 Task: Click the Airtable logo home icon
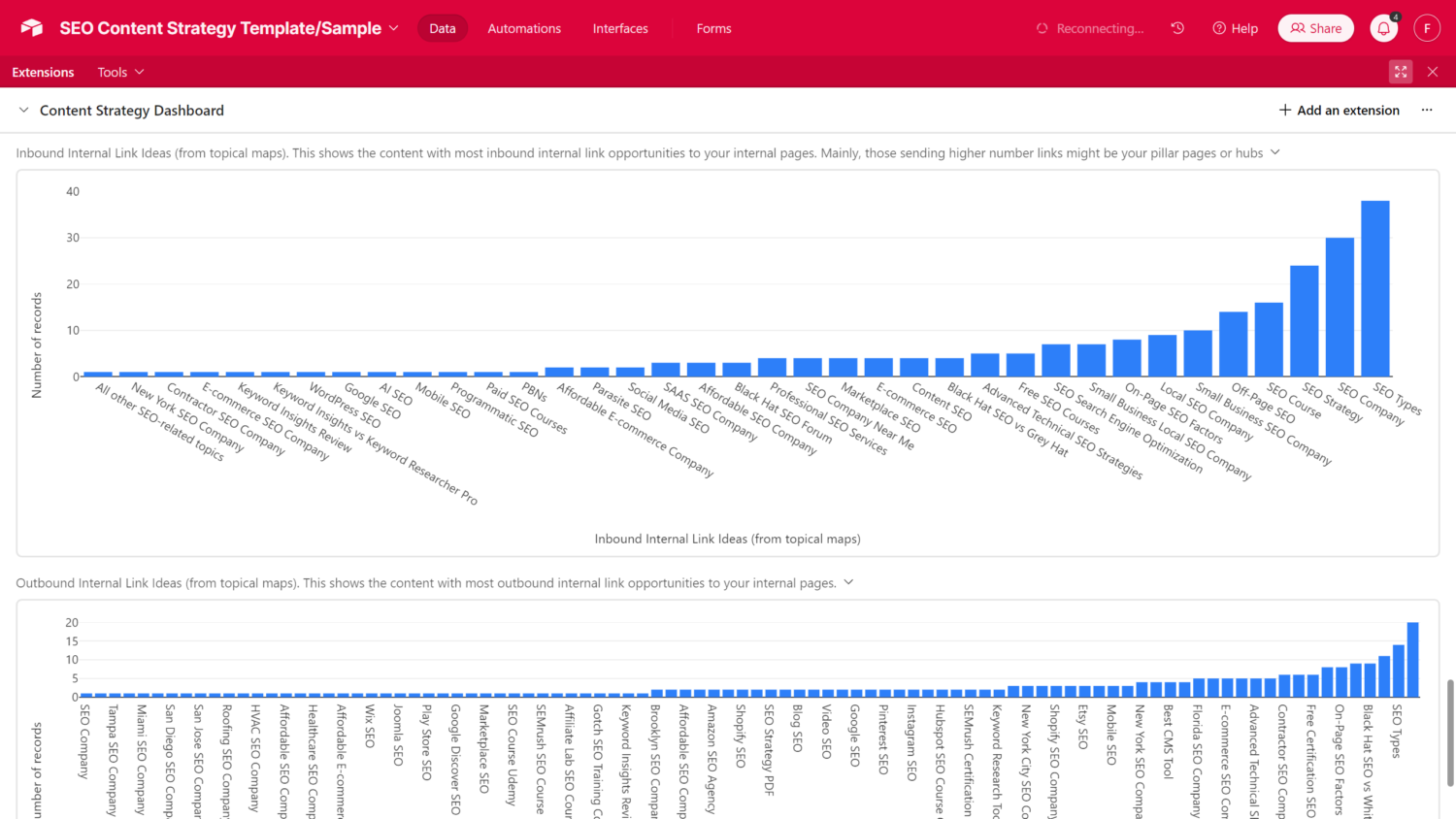click(32, 28)
